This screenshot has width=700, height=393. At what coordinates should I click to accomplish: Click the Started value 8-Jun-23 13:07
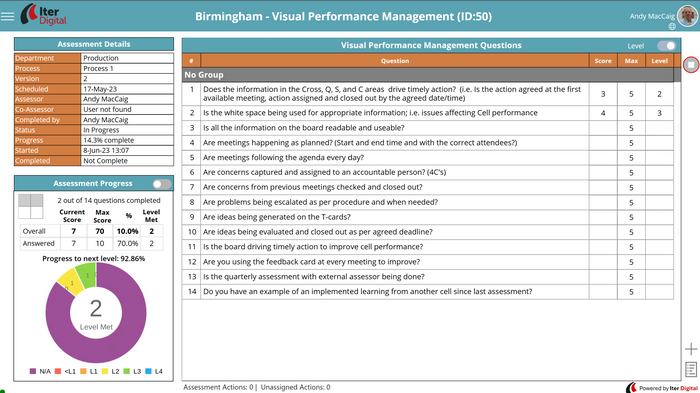click(x=127, y=151)
